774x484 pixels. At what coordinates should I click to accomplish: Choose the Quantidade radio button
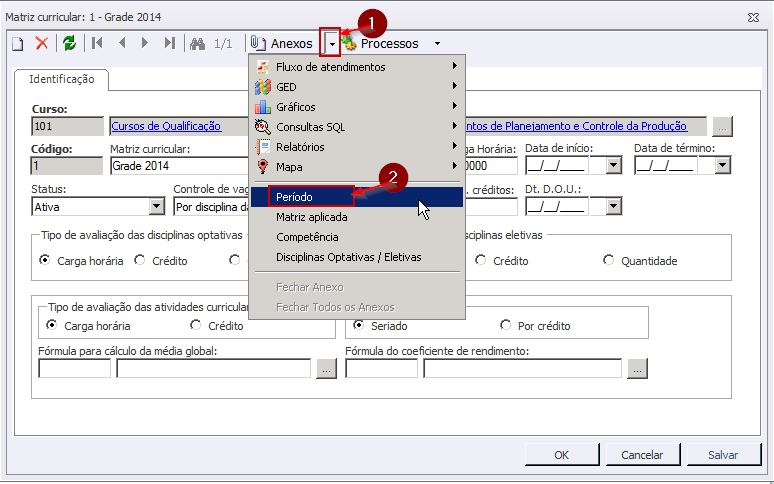coord(609,260)
